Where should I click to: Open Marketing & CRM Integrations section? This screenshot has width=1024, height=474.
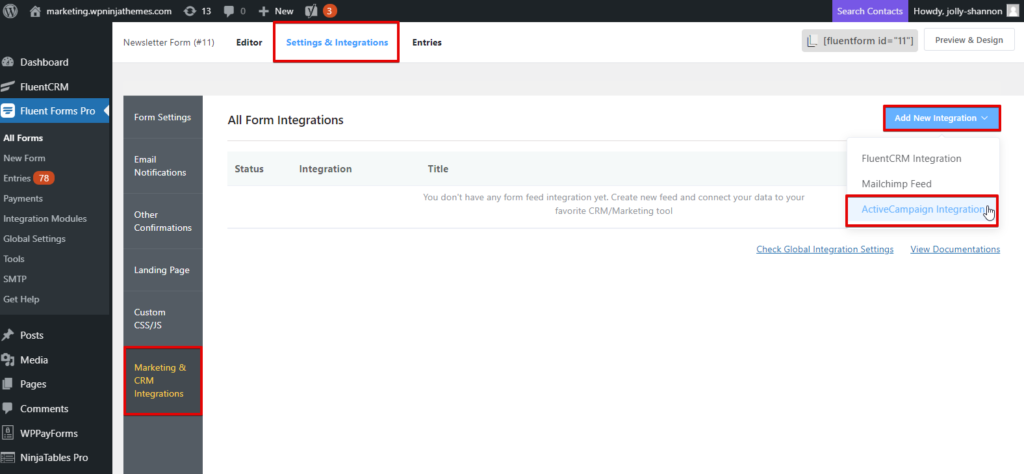(x=163, y=381)
